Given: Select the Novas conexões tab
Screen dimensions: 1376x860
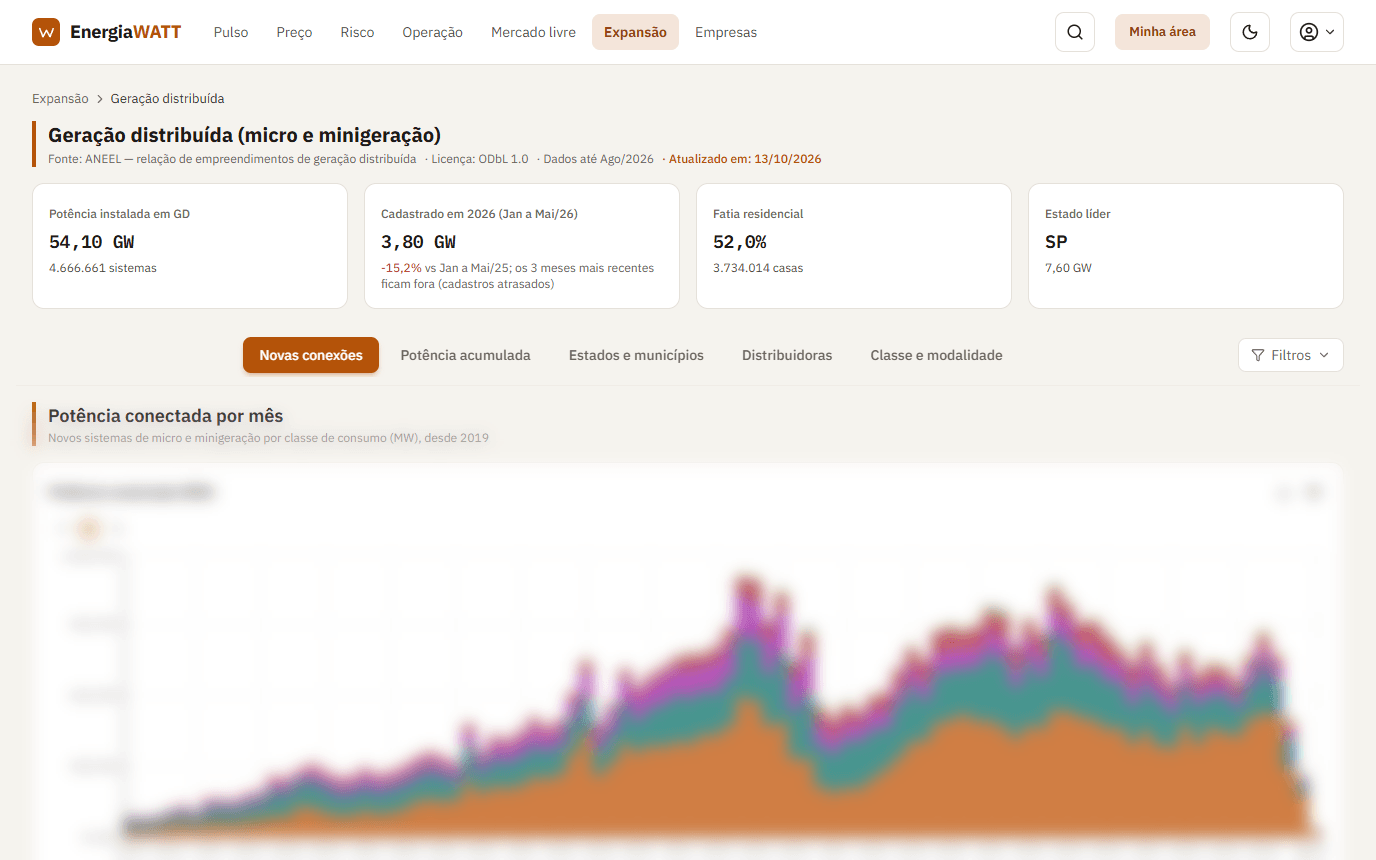Looking at the screenshot, I should tap(311, 355).
